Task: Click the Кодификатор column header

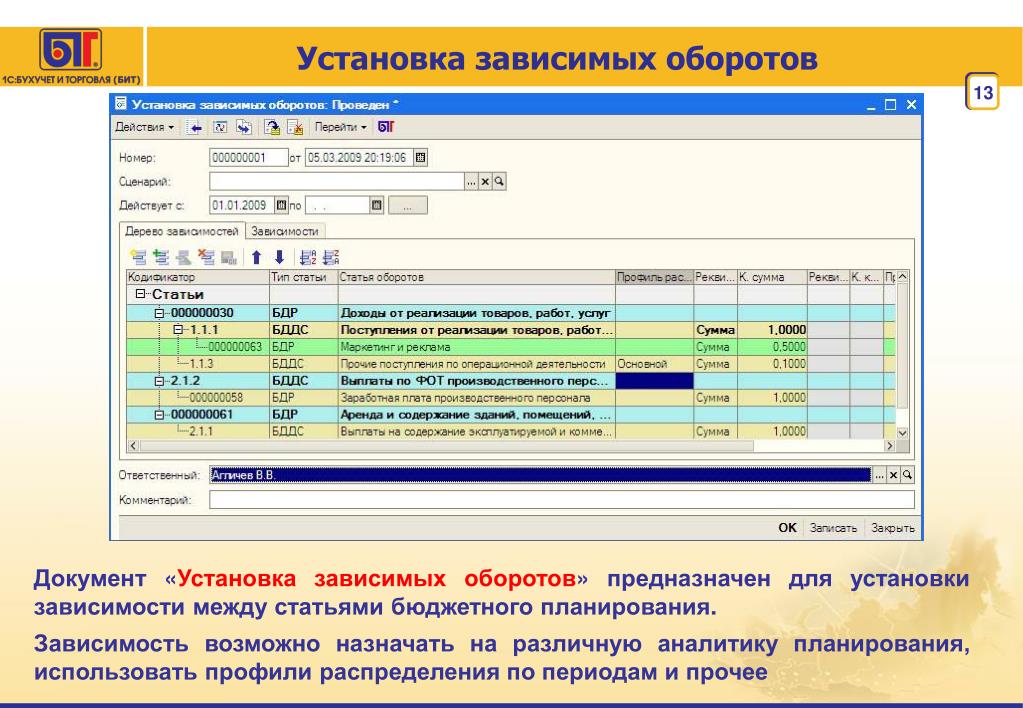Action: (198, 277)
